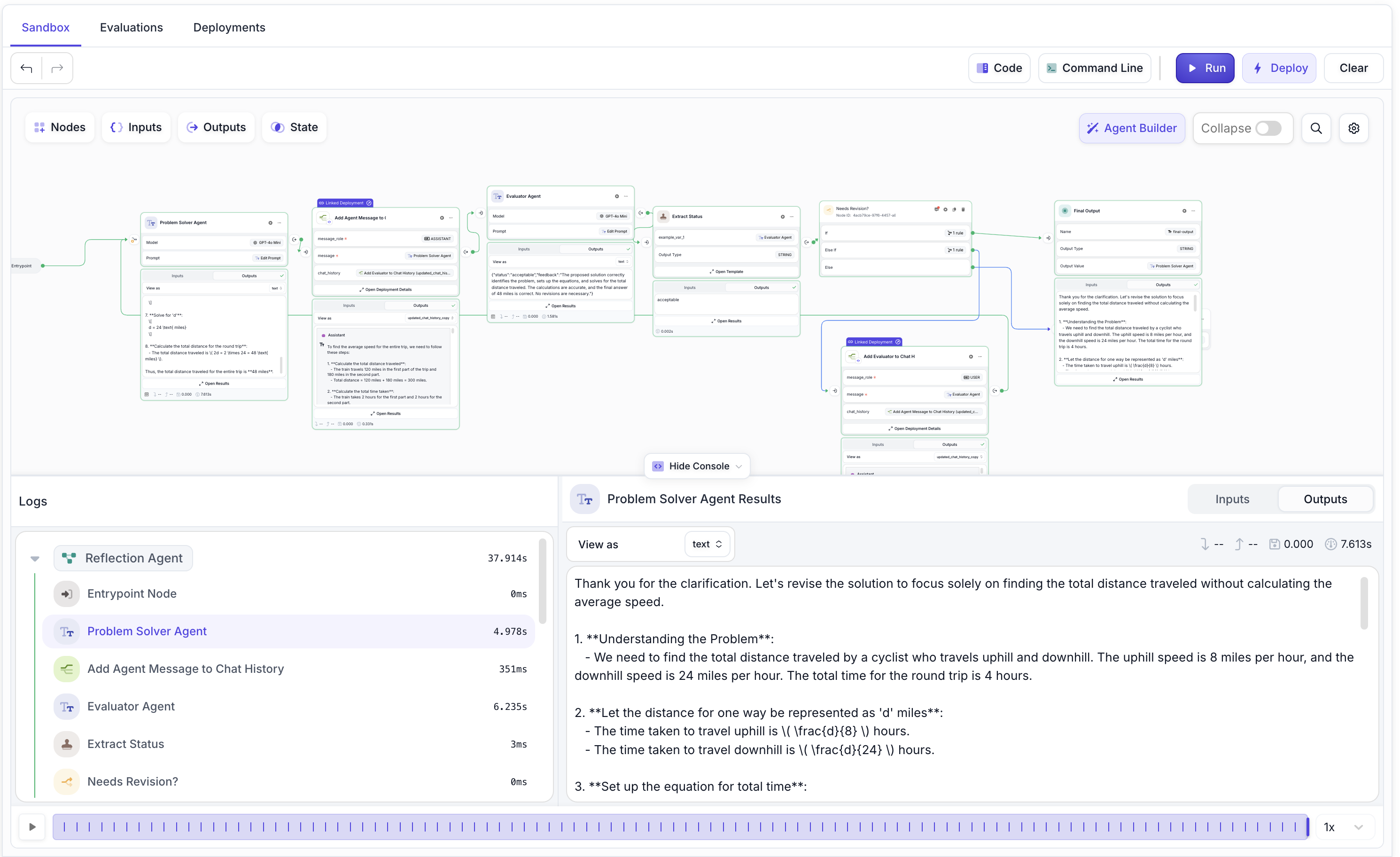
Task: Open the View as text dropdown
Action: click(707, 545)
